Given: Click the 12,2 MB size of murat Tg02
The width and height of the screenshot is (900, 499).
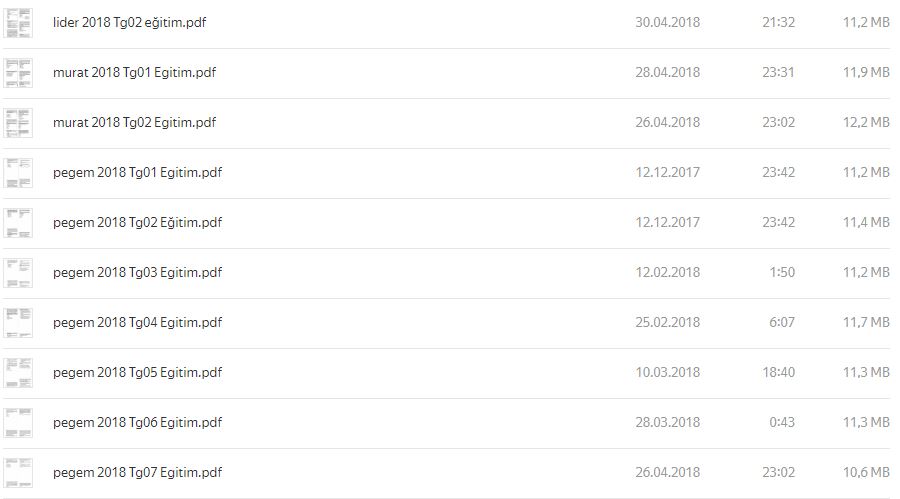Looking at the screenshot, I should 866,122.
